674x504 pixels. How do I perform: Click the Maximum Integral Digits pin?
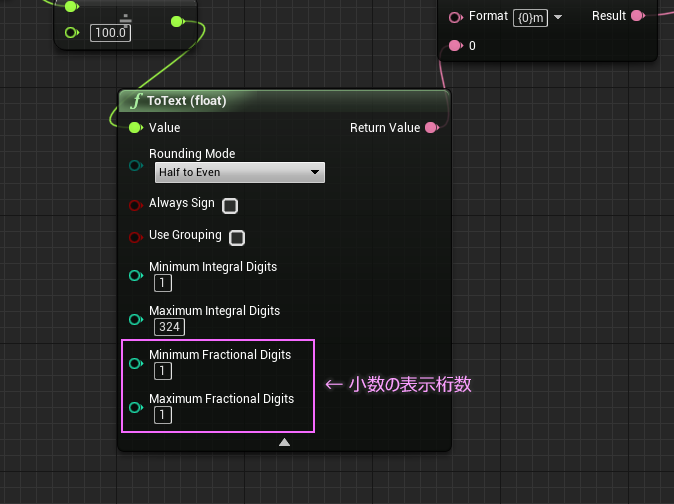pos(136,319)
